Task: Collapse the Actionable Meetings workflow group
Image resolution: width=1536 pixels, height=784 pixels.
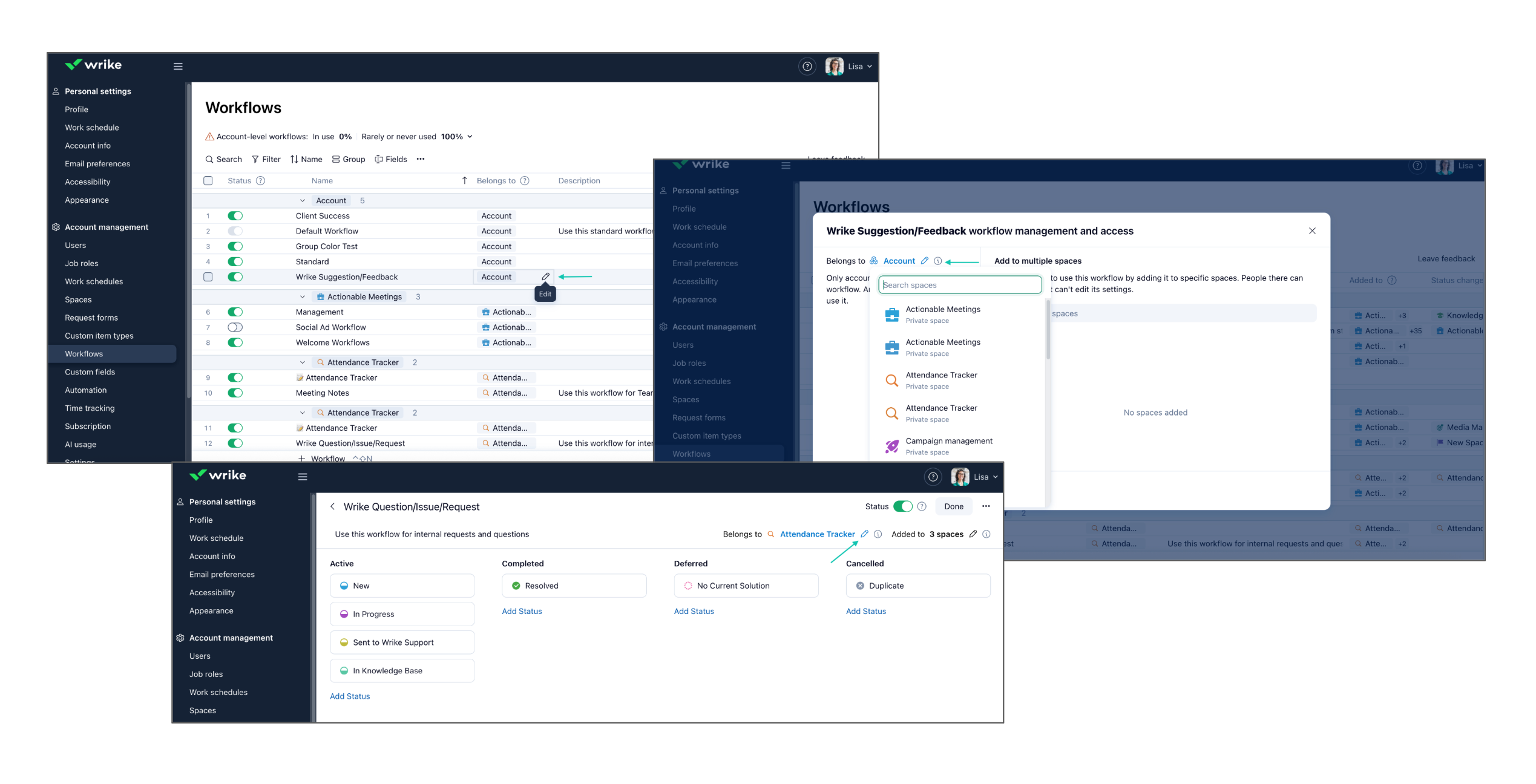Action: coord(302,296)
